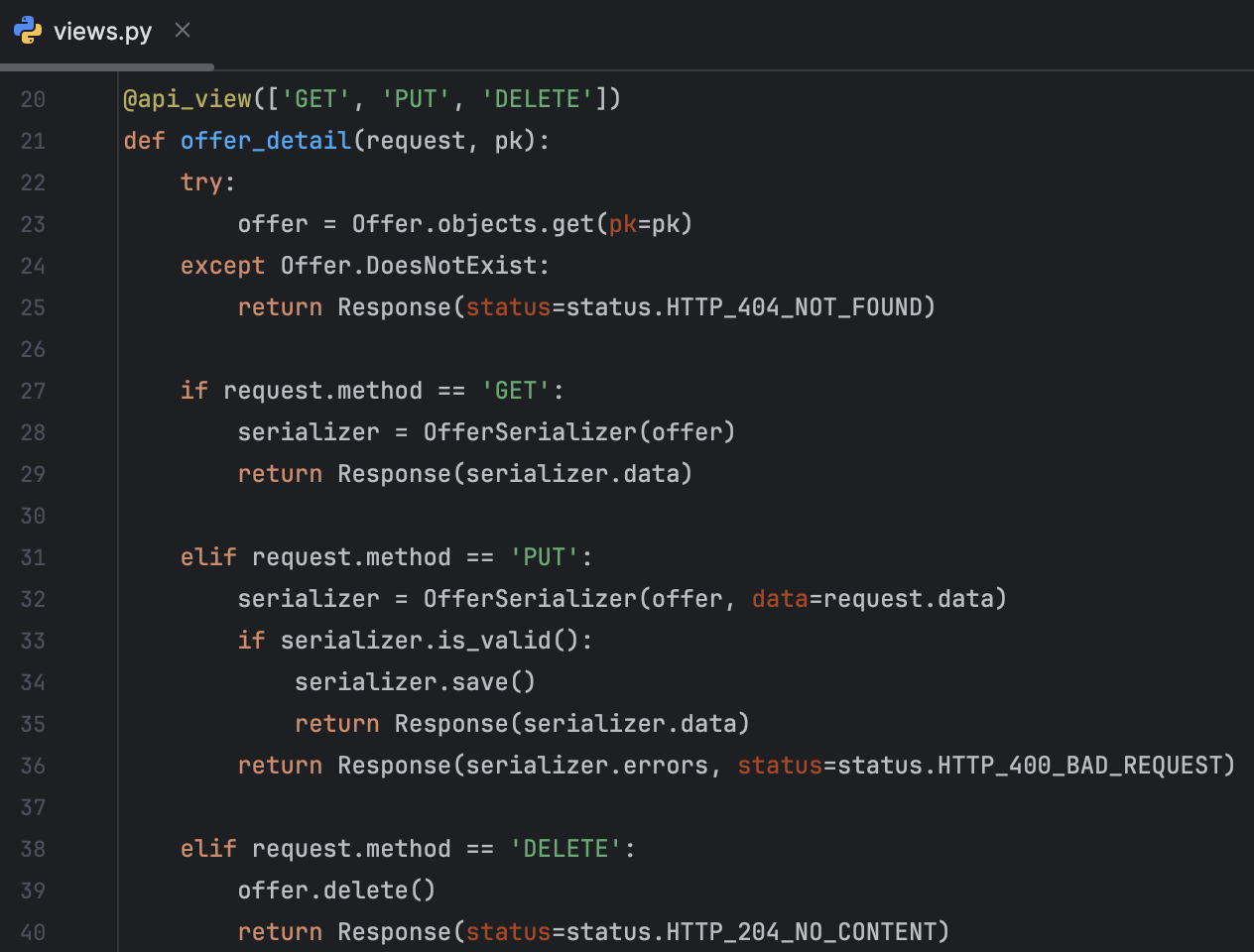Click the Python file icon on the tab
The width and height of the screenshot is (1254, 952).
pos(27,30)
